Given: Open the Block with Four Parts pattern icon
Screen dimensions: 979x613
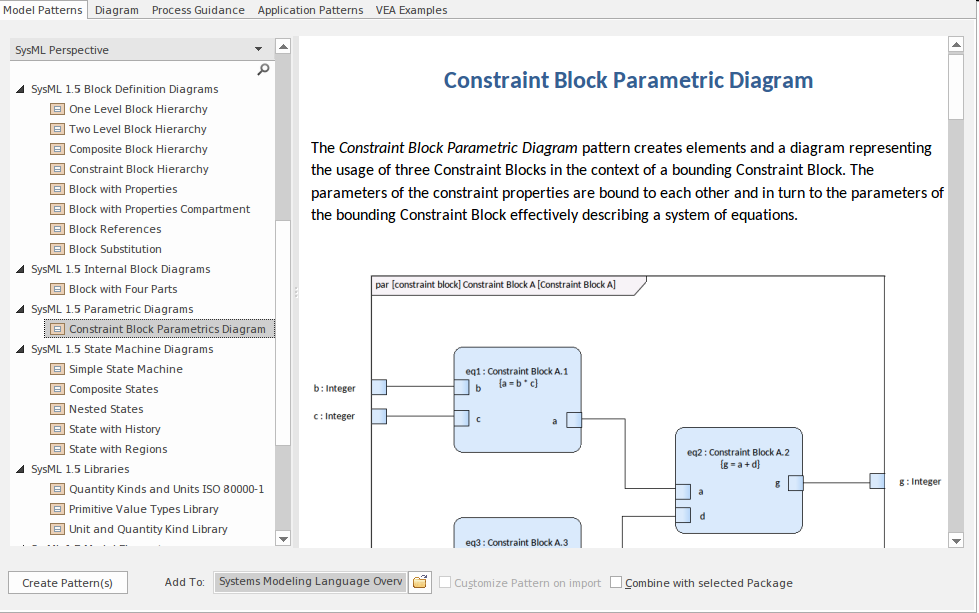Looking at the screenshot, I should [x=56, y=289].
